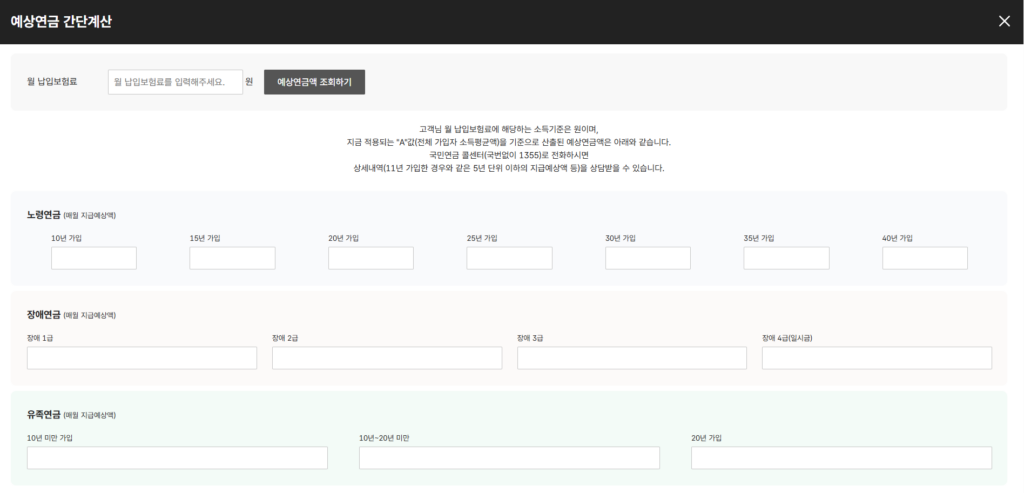Click the 장애연금 section heading

pos(44,315)
